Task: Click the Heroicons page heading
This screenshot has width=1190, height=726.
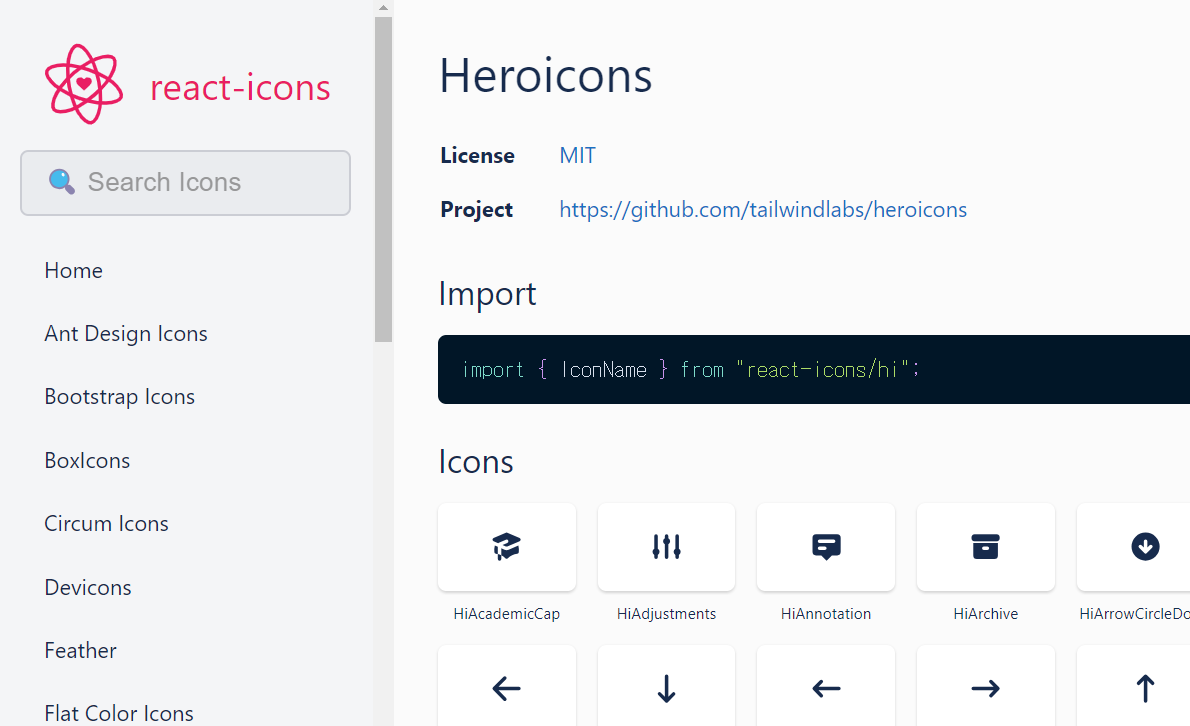Action: pos(546,76)
